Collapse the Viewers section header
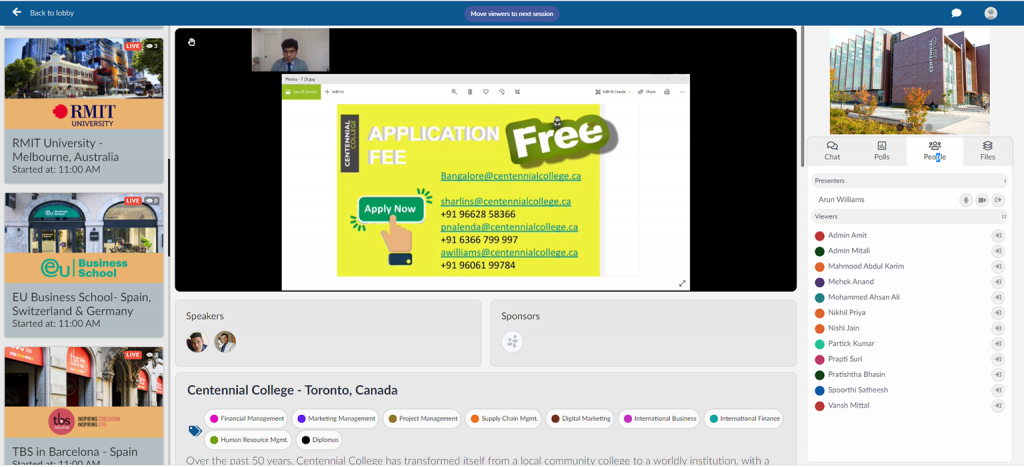The image size is (1024, 467). click(x=910, y=216)
